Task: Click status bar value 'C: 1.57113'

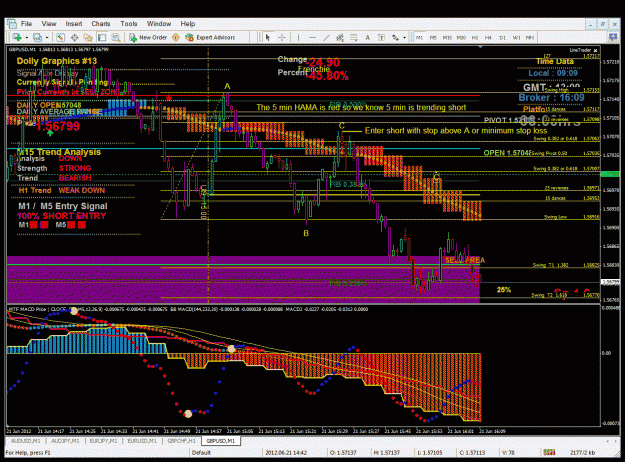Action: 472,452
